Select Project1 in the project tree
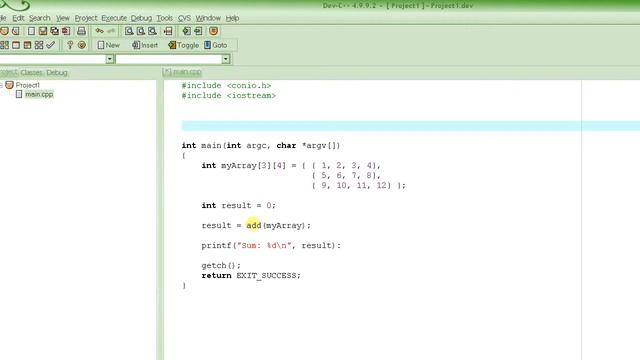640x360 pixels. click(27, 85)
